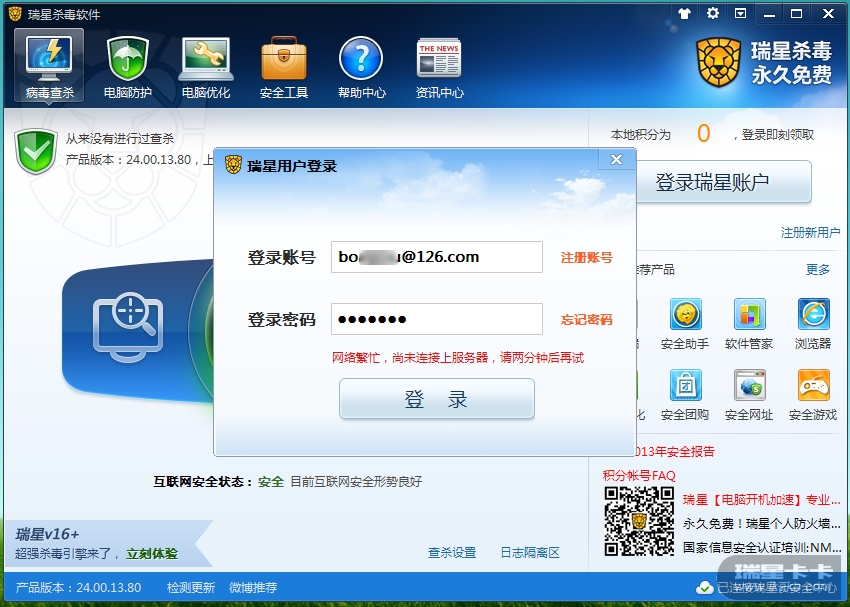Switch to 电脑优化 optimization tab
This screenshot has height=607, width=850.
205,67
